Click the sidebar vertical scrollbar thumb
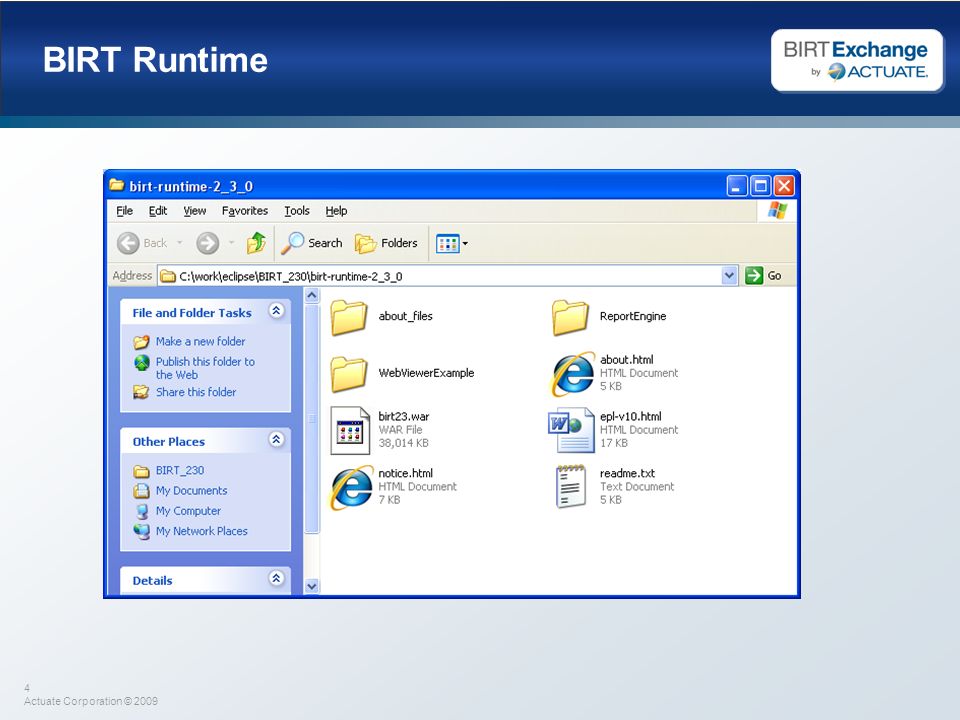 pyautogui.click(x=312, y=419)
